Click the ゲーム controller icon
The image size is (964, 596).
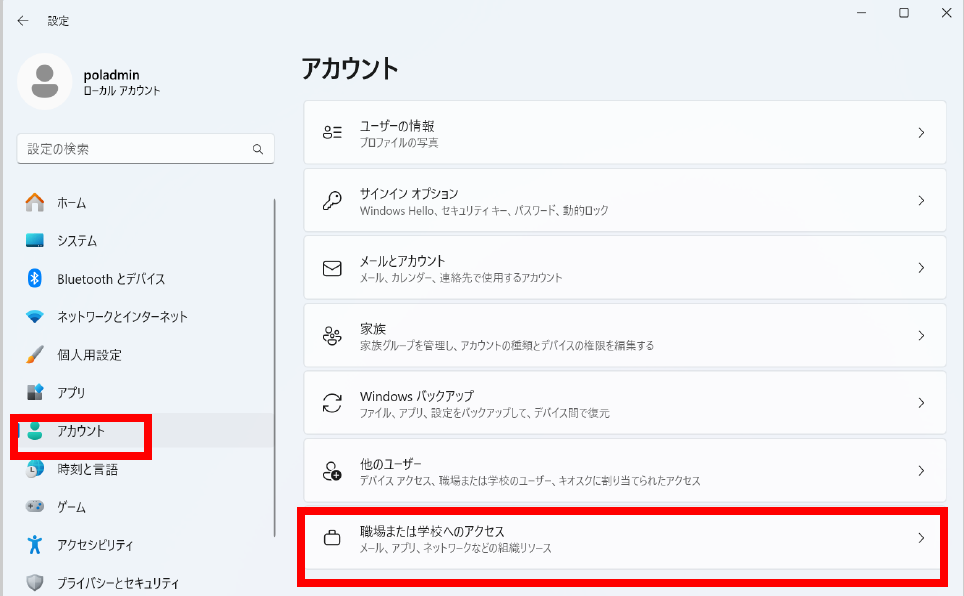tap(35, 506)
